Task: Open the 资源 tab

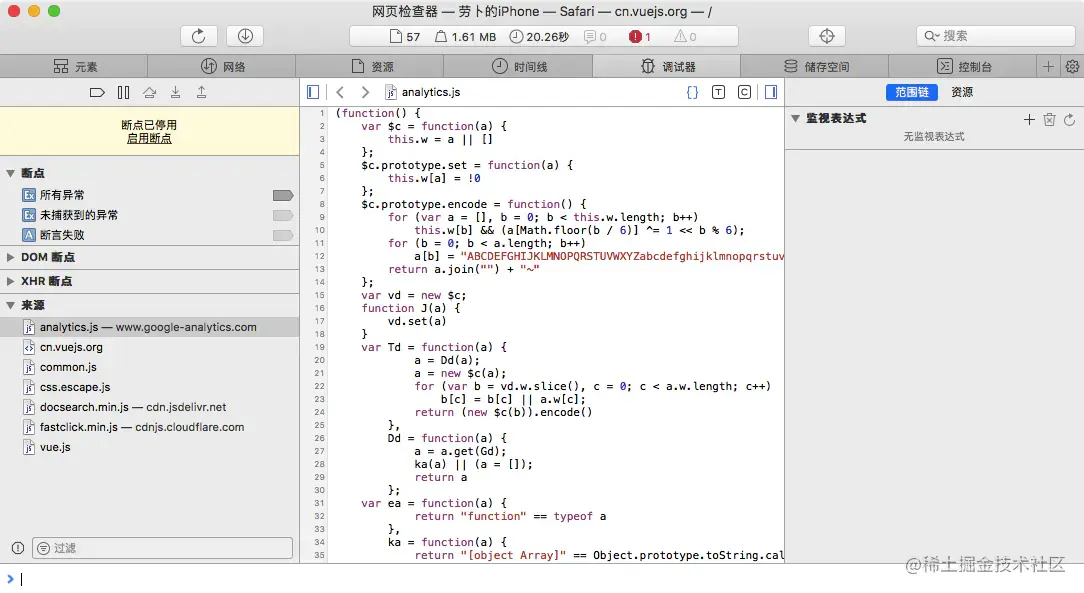Action: [x=370, y=66]
